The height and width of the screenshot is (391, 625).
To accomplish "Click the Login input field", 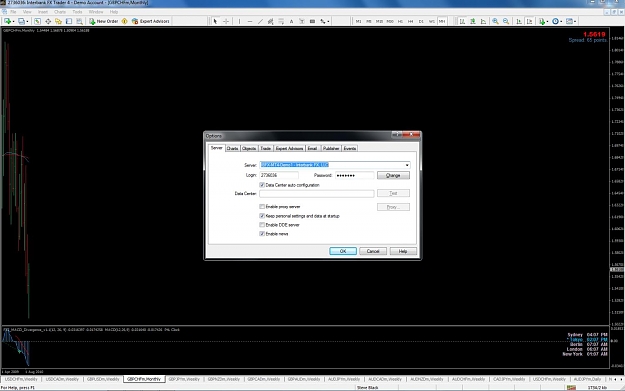I will 279,175.
